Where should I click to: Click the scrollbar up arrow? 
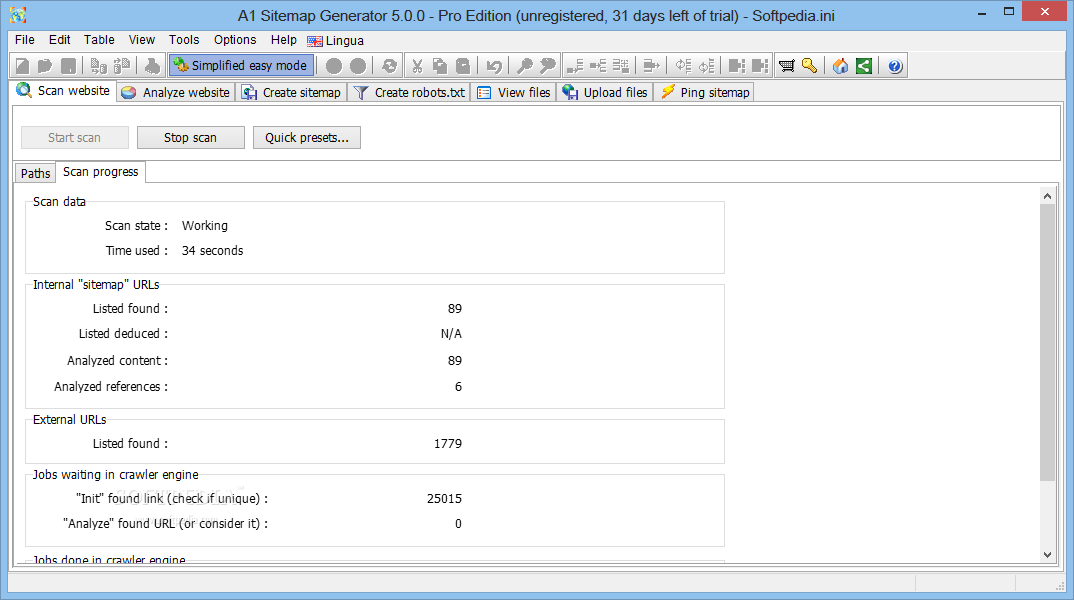(x=1047, y=197)
